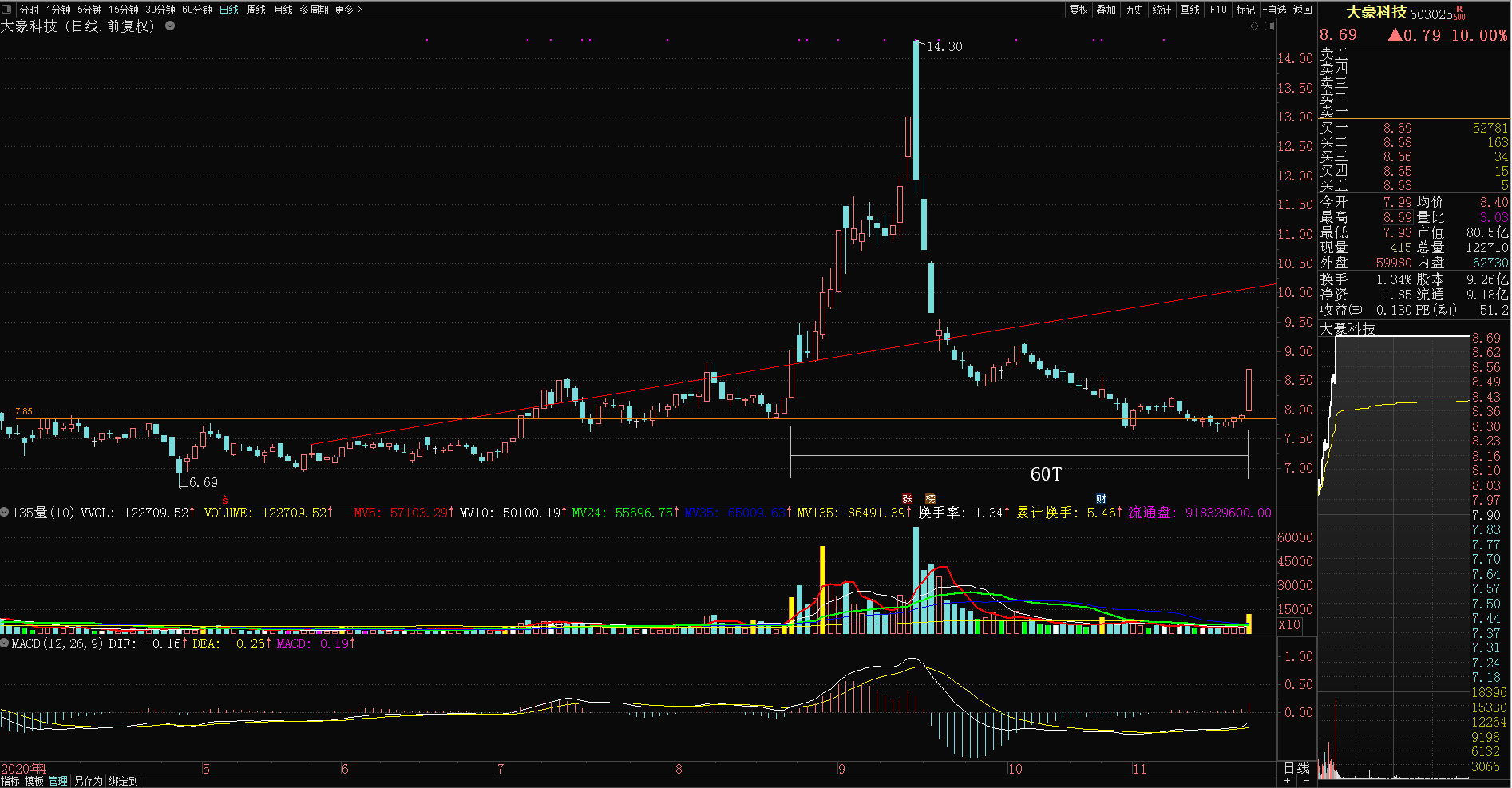Click month 11 on the time axis
The width and height of the screenshot is (1512, 788).
(x=1139, y=769)
